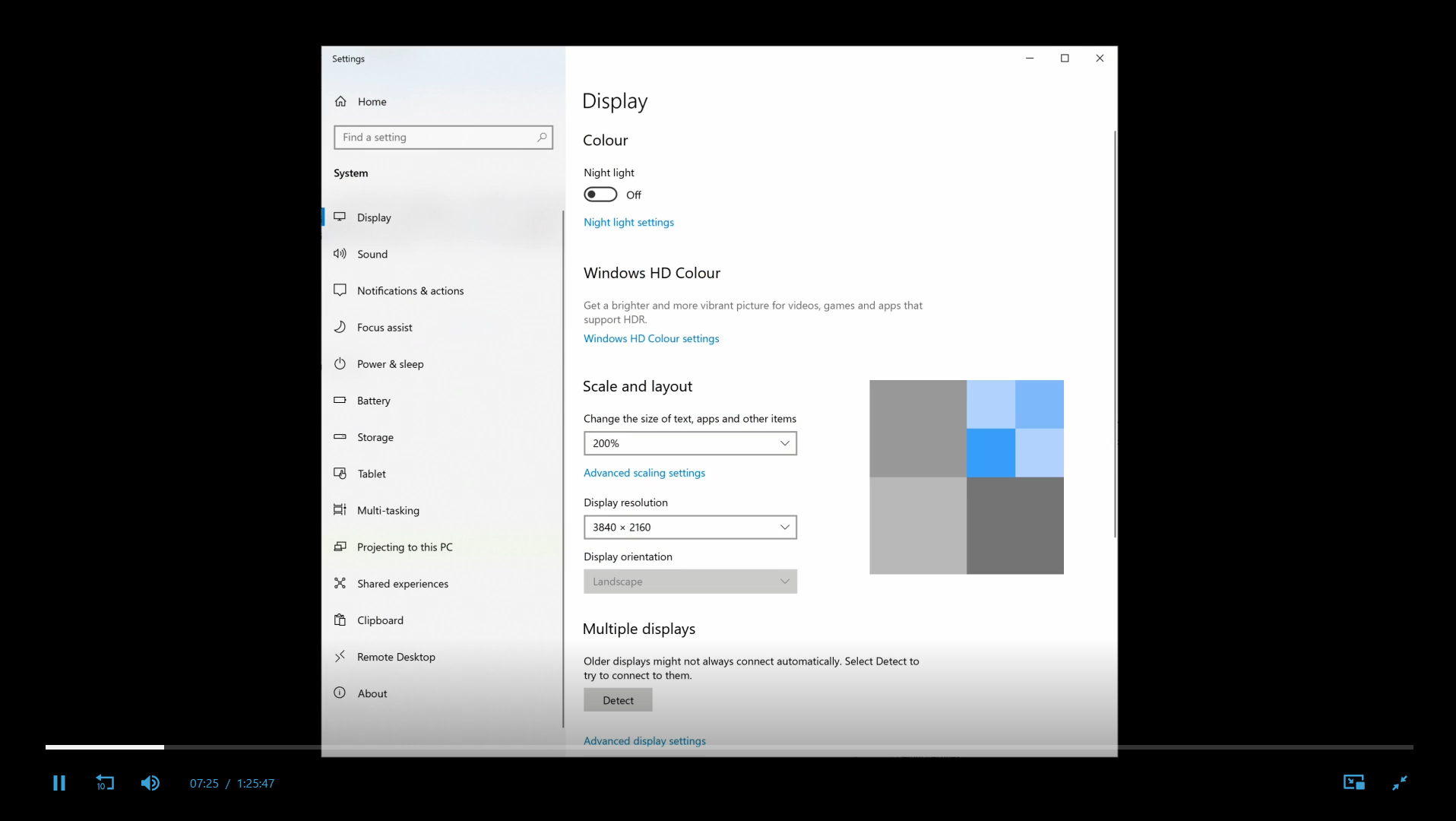Open Windows HD Colour settings link
Image resolution: width=1456 pixels, height=821 pixels.
coord(651,338)
